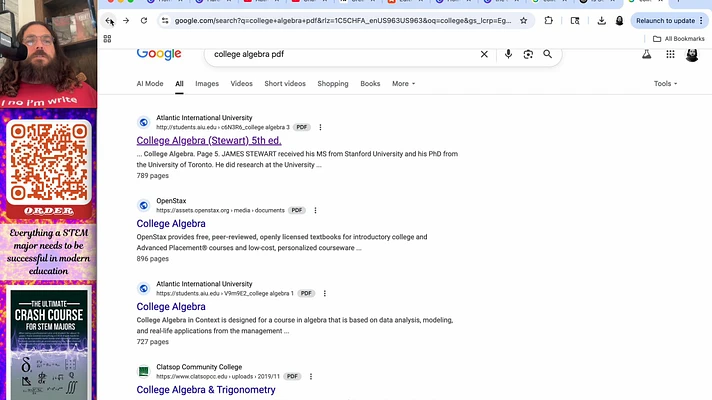Open Google account avatar
The height and width of the screenshot is (400, 712).
pos(692,54)
